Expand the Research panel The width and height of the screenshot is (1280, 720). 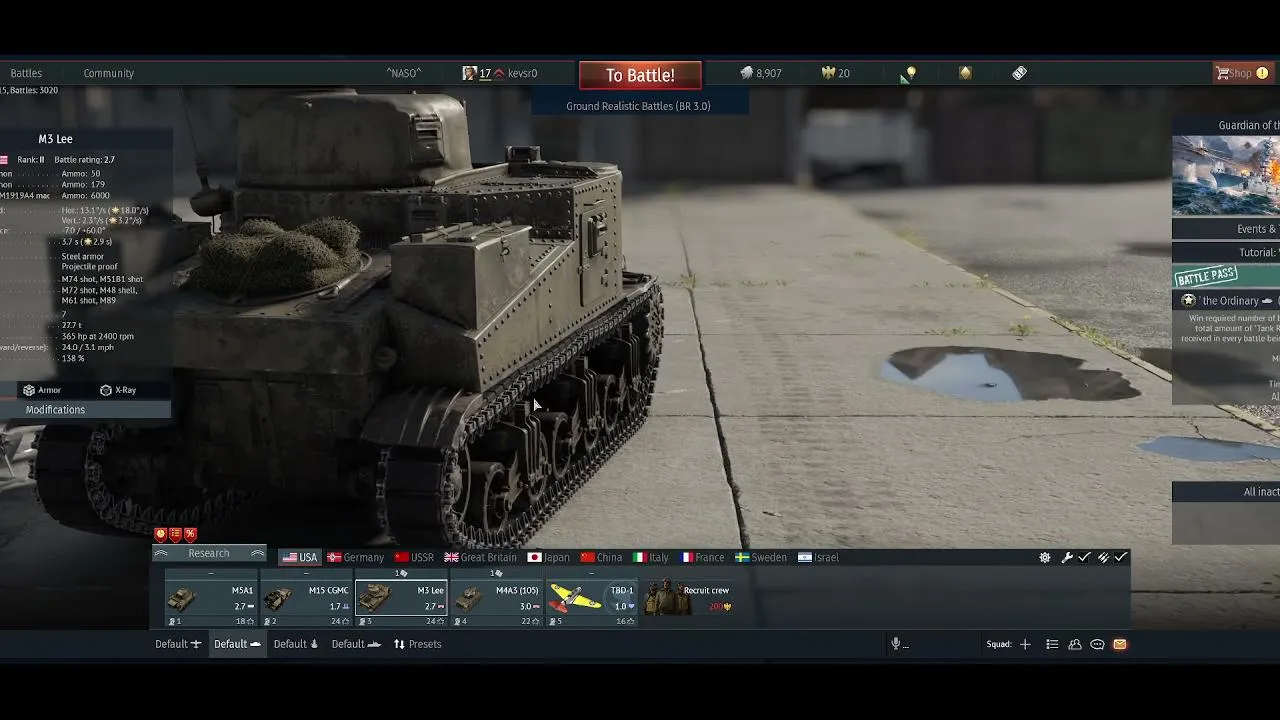(x=209, y=554)
